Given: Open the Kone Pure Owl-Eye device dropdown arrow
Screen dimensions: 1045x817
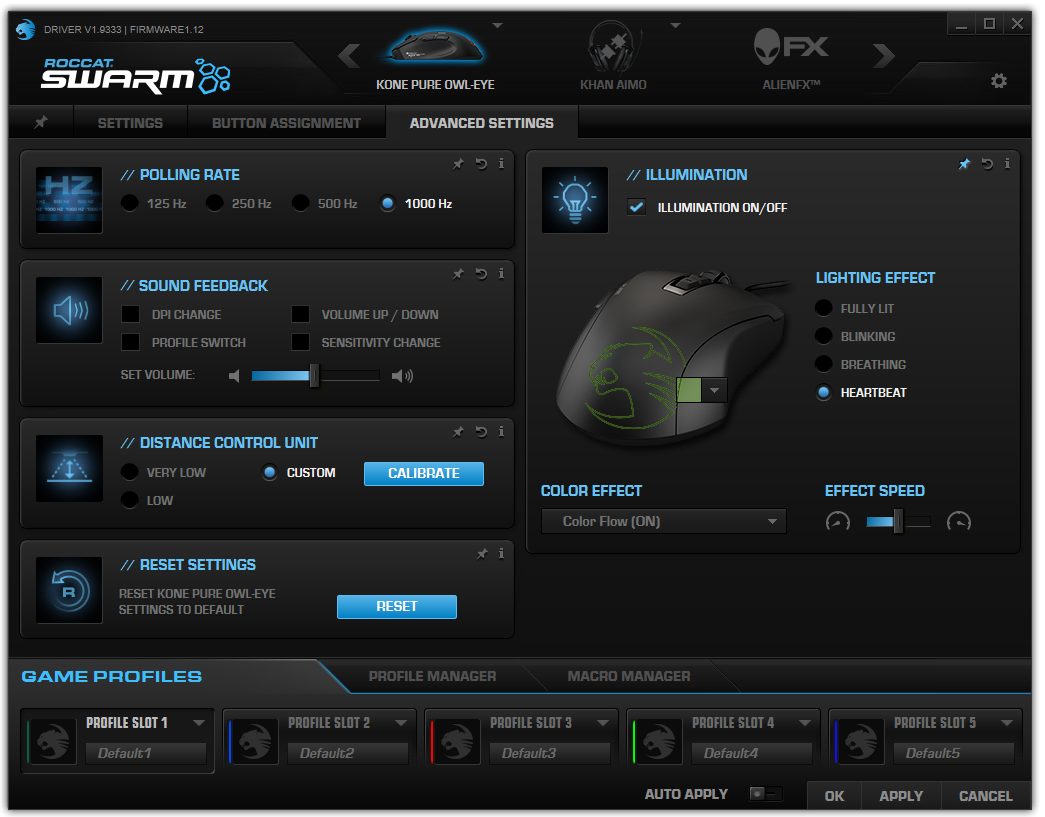Looking at the screenshot, I should click(497, 25).
